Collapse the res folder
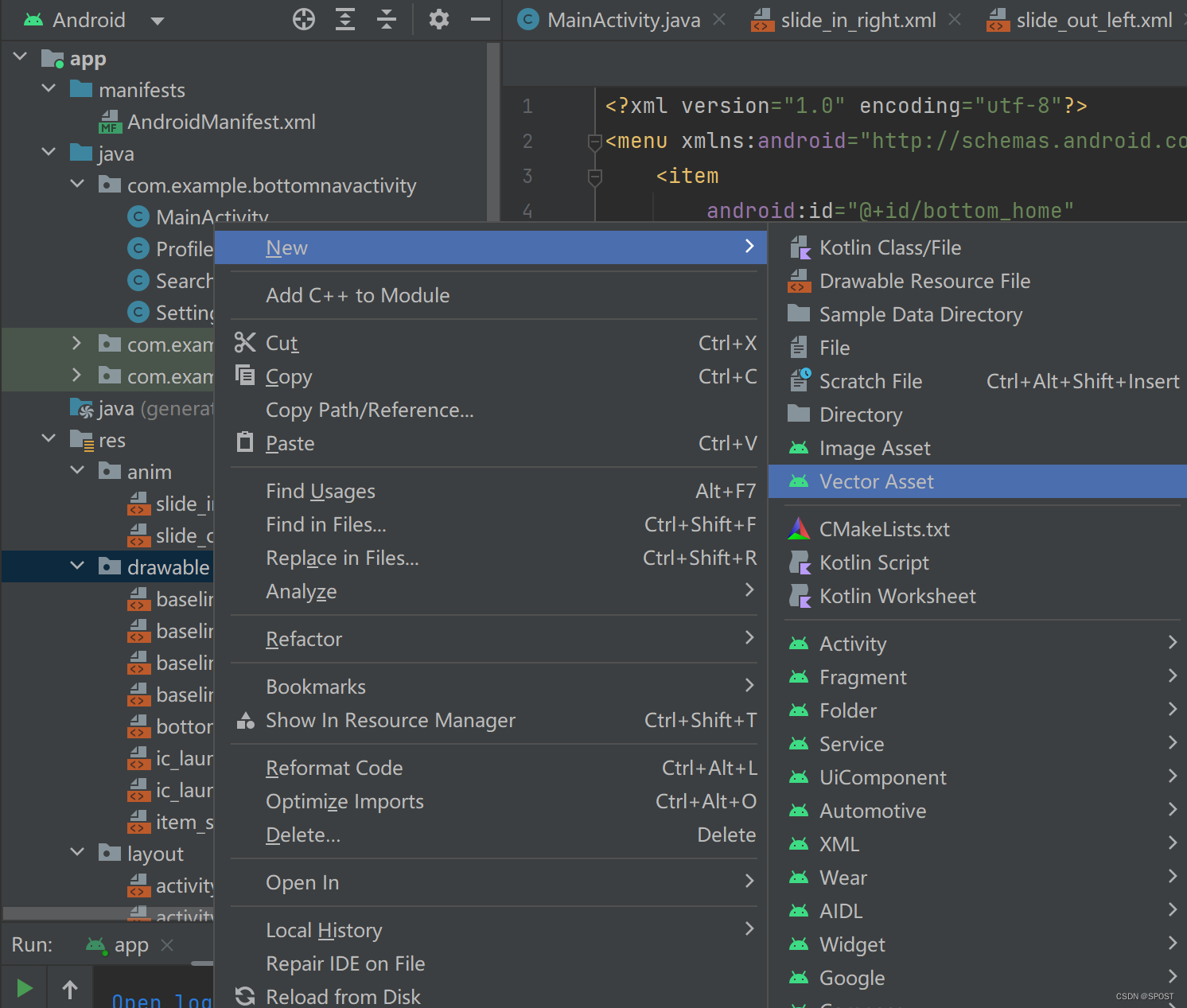 point(49,438)
